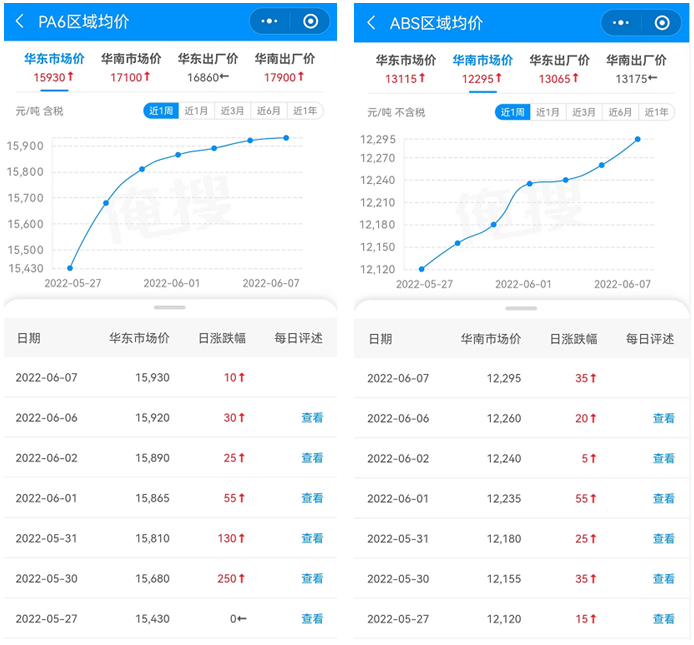Tap the close circle icon in ABS header
This screenshot has width=694, height=645.
coord(662,22)
